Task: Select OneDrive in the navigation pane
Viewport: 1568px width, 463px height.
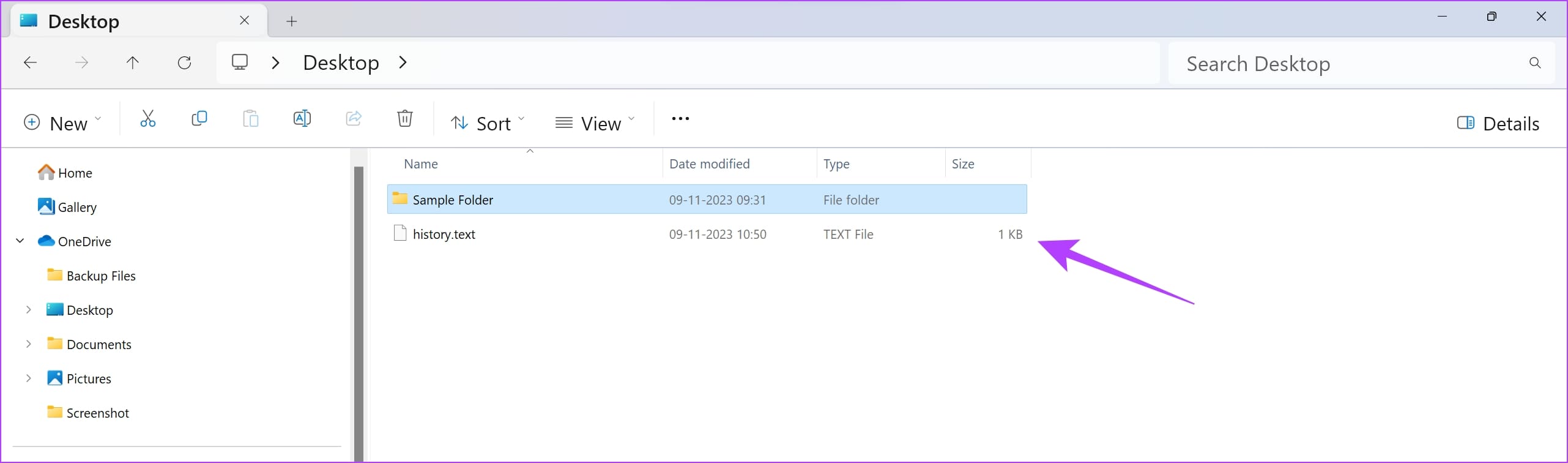Action: click(75, 241)
